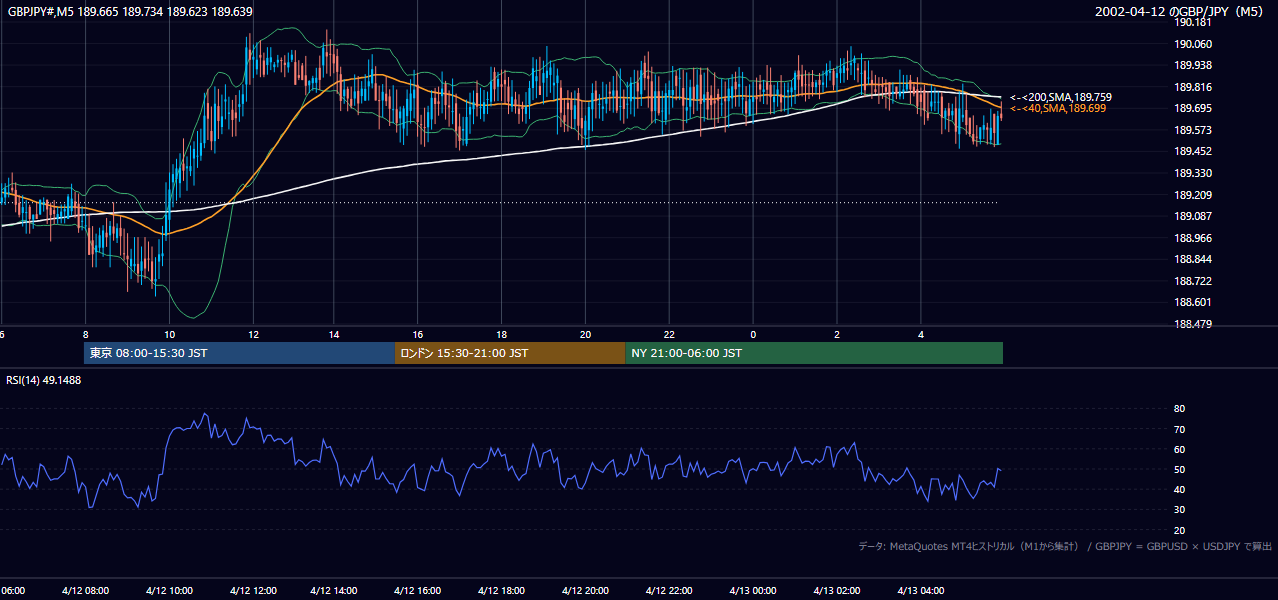Click price scale value 189.209
Screen dimensions: 1278x600
point(1193,195)
